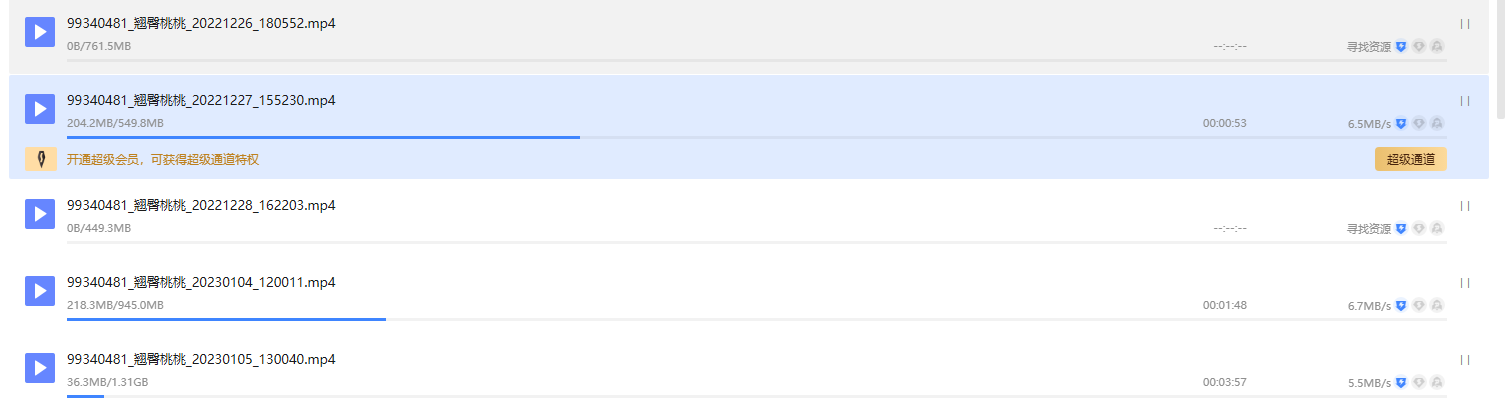This screenshot has width=1505, height=417.
Task: Pause the 20221227_155230.mp4 download task
Action: (x=1465, y=101)
